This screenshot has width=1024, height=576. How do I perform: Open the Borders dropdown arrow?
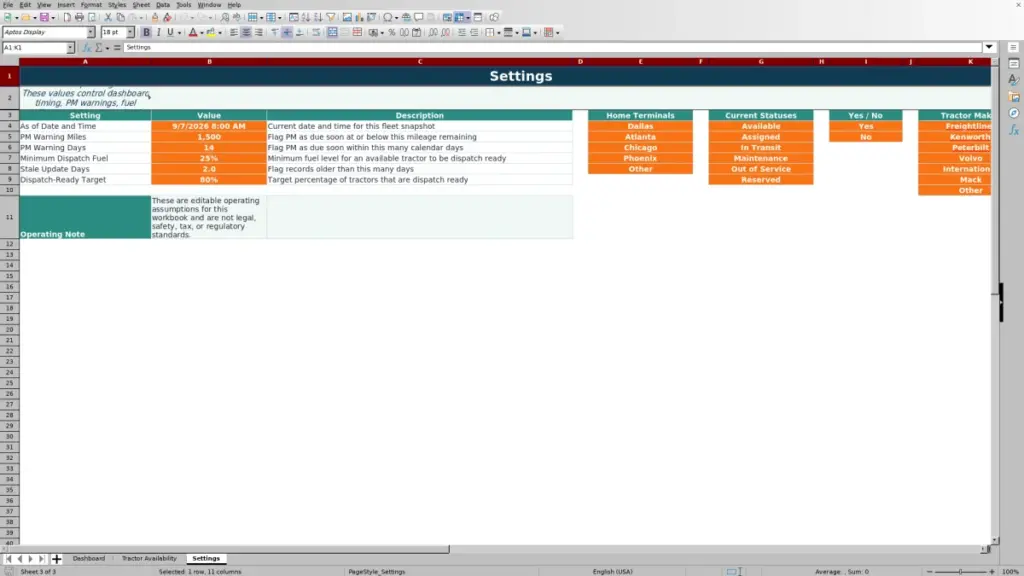pyautogui.click(x=499, y=33)
